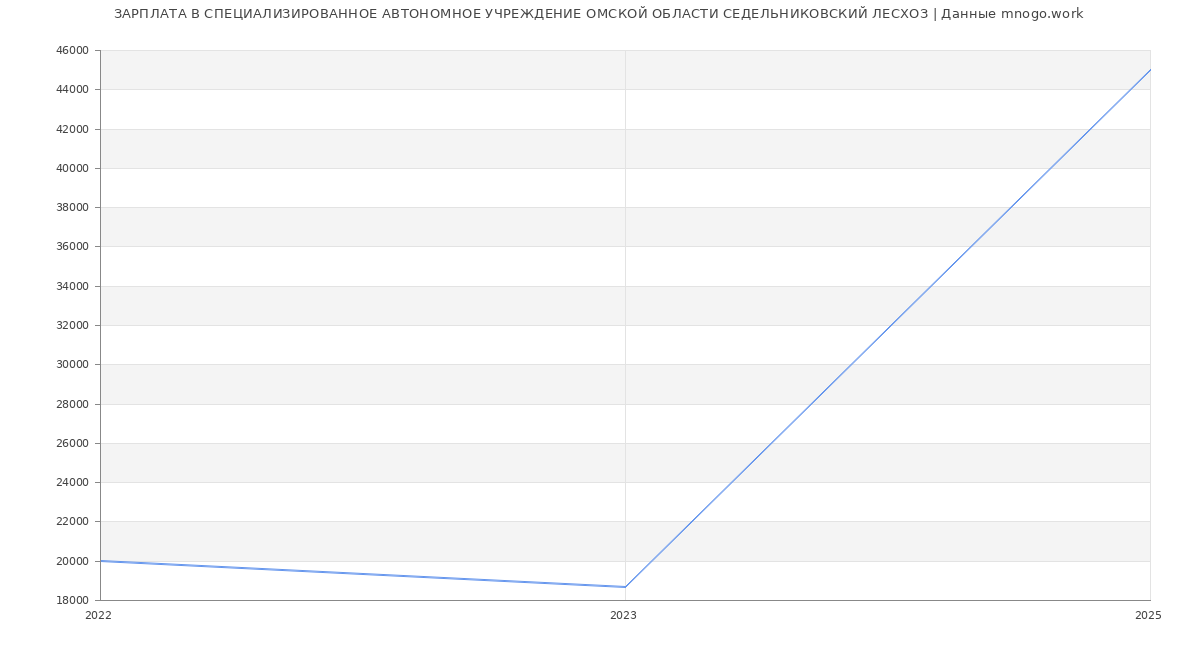Select the 18000 y-axis label
1200x650 pixels.
coord(72,601)
